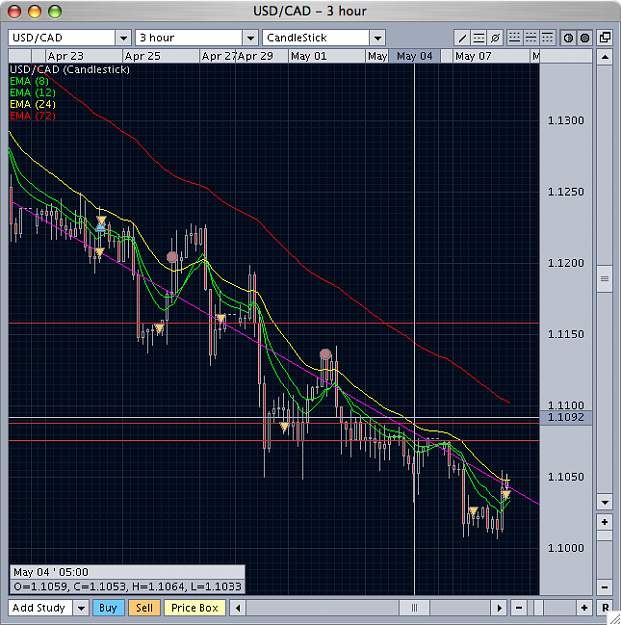Click the orange-blue hourglass trade marker near Apr 24

pyautogui.click(x=101, y=224)
